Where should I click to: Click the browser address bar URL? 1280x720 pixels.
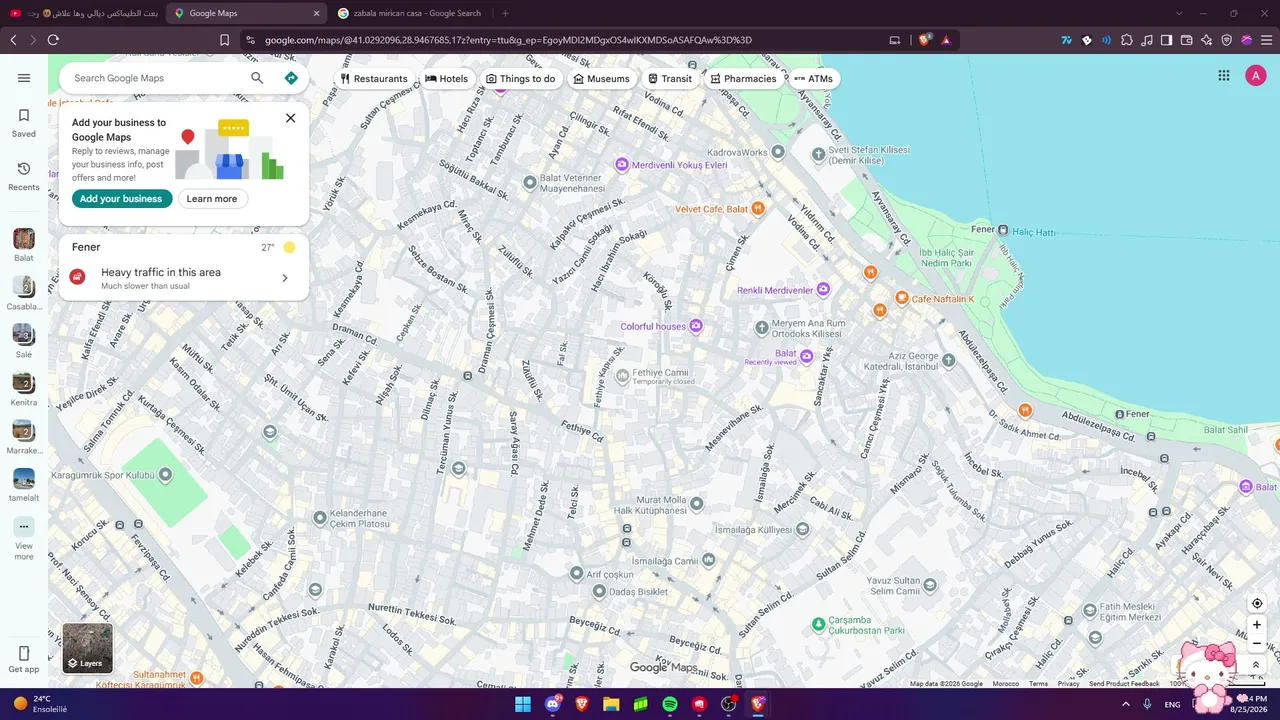point(508,40)
